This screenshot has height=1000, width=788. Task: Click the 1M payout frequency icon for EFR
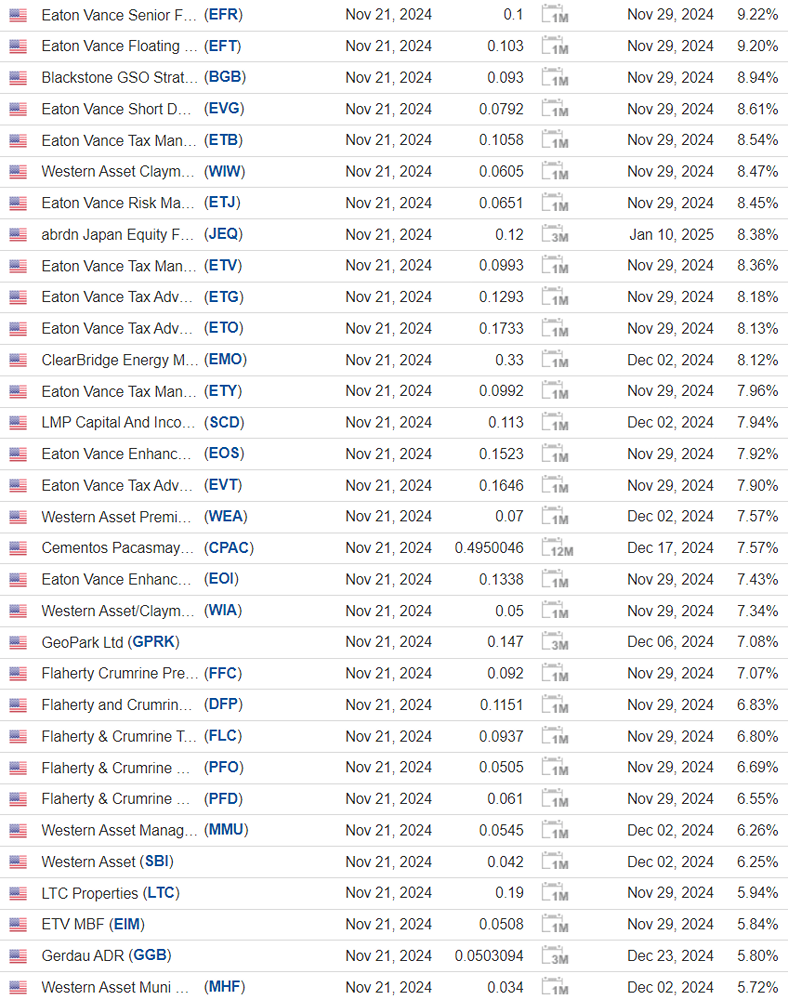tap(554, 15)
